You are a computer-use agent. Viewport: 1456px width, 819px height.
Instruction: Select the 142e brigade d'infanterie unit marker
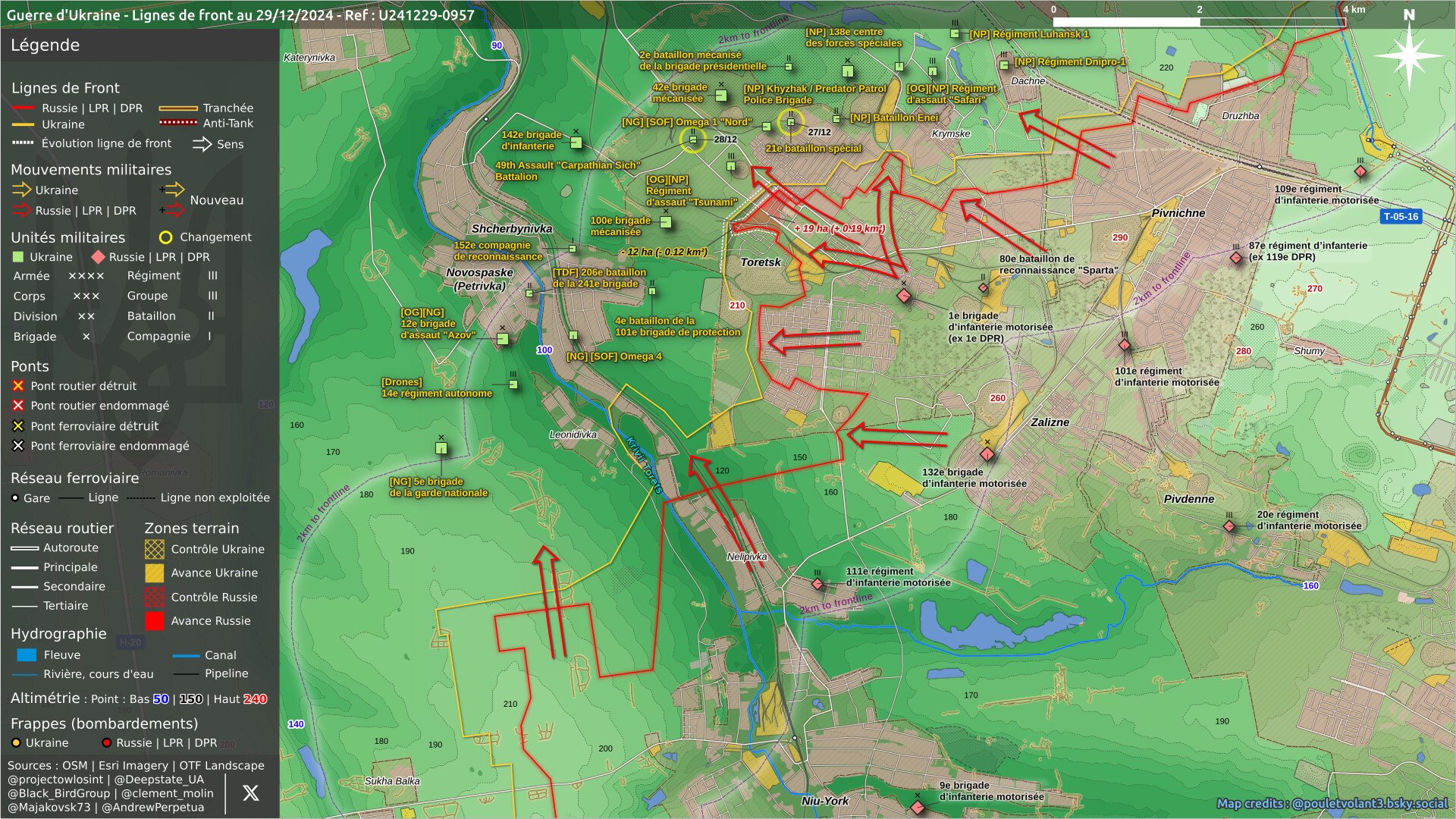coord(576,143)
